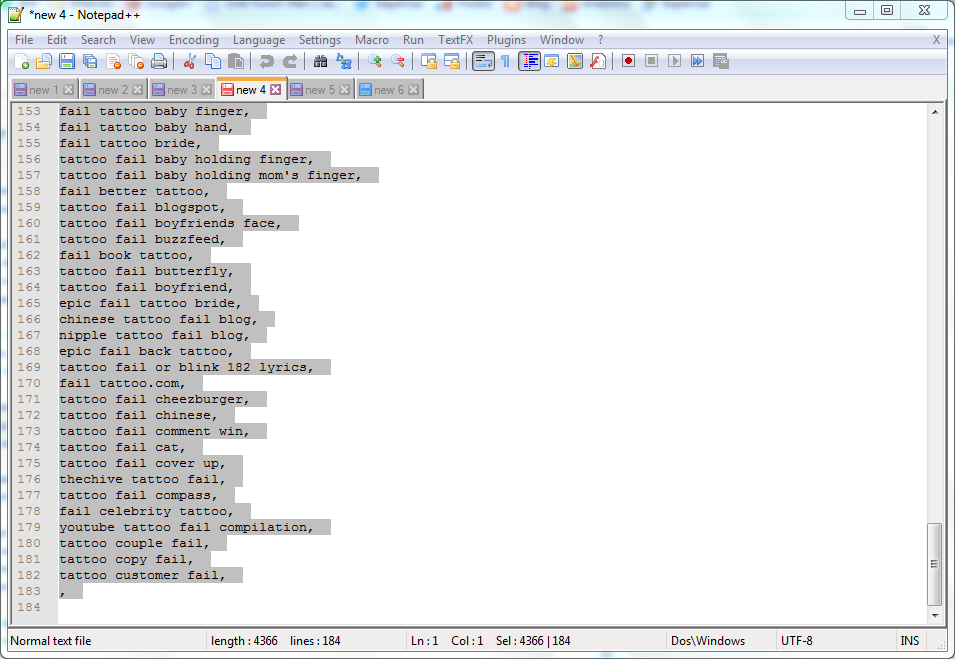Image resolution: width=955 pixels, height=659 pixels.
Task: Stop macro recording square button
Action: point(652,61)
